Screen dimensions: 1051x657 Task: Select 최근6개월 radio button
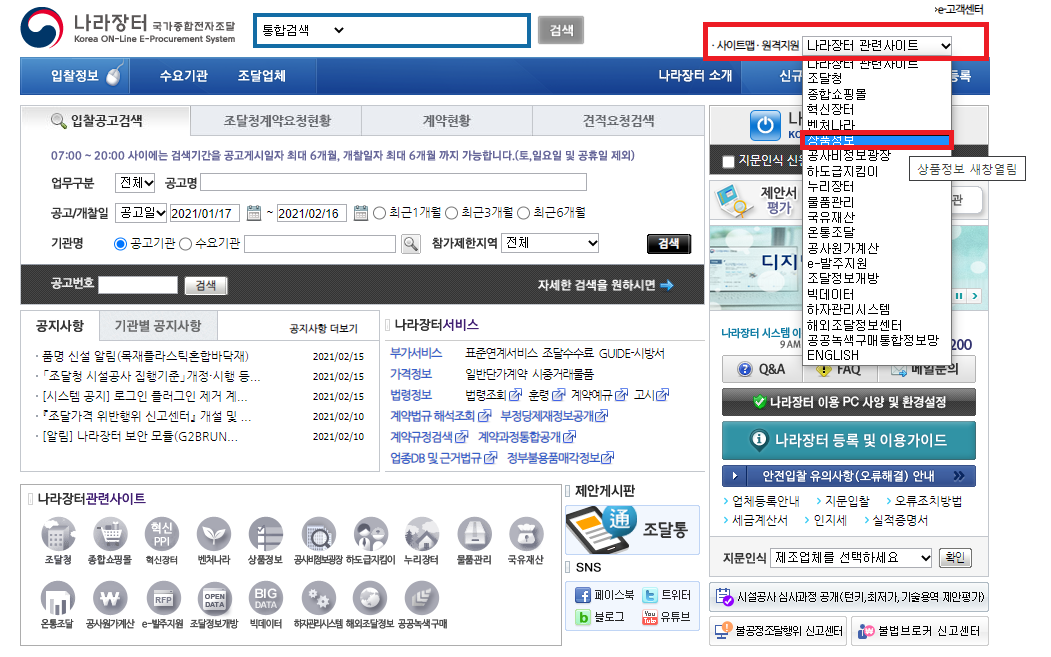(523, 213)
